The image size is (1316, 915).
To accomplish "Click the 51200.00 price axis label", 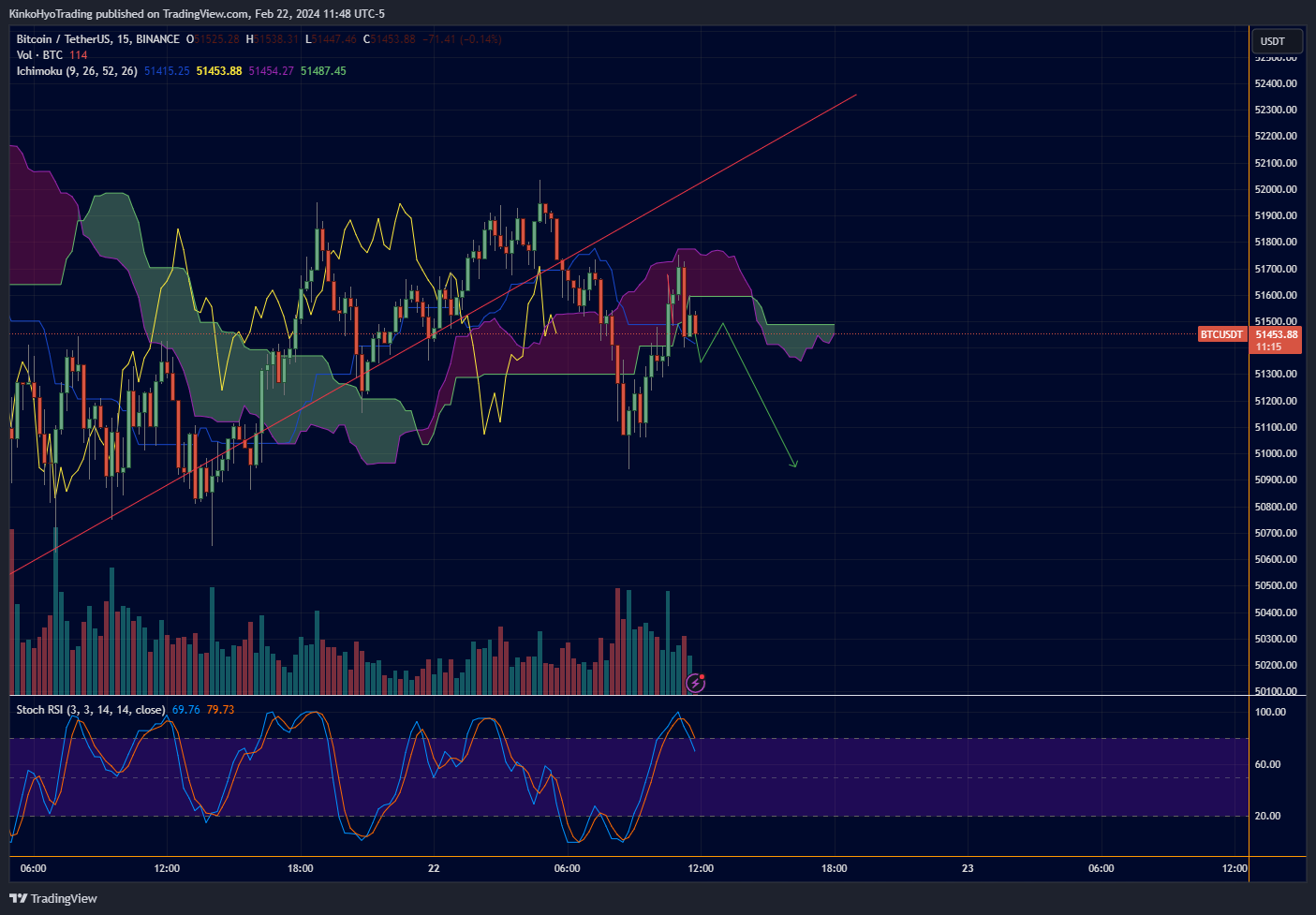I will 1276,401.
